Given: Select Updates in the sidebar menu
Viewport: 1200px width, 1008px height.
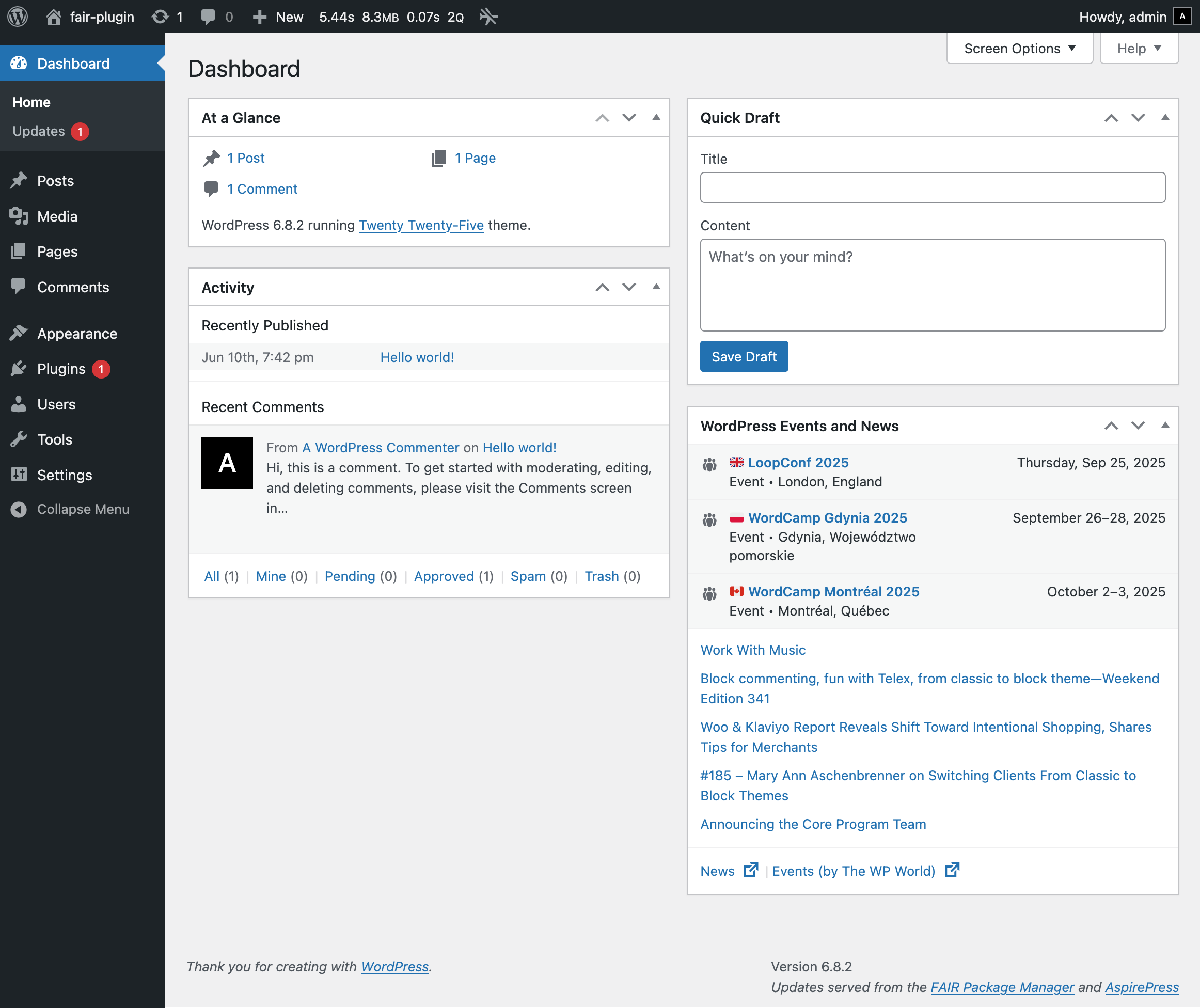Looking at the screenshot, I should [38, 131].
